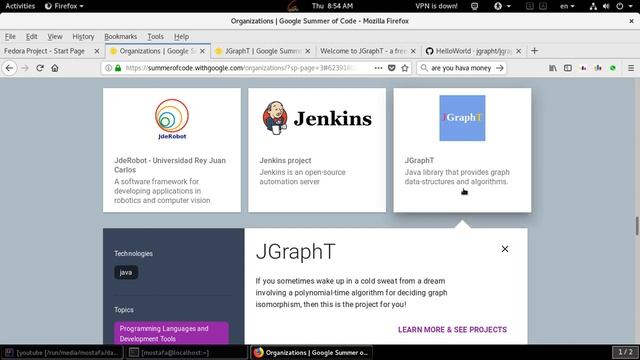Close the Fedora Project tab
640x360 pixels.
point(97,51)
